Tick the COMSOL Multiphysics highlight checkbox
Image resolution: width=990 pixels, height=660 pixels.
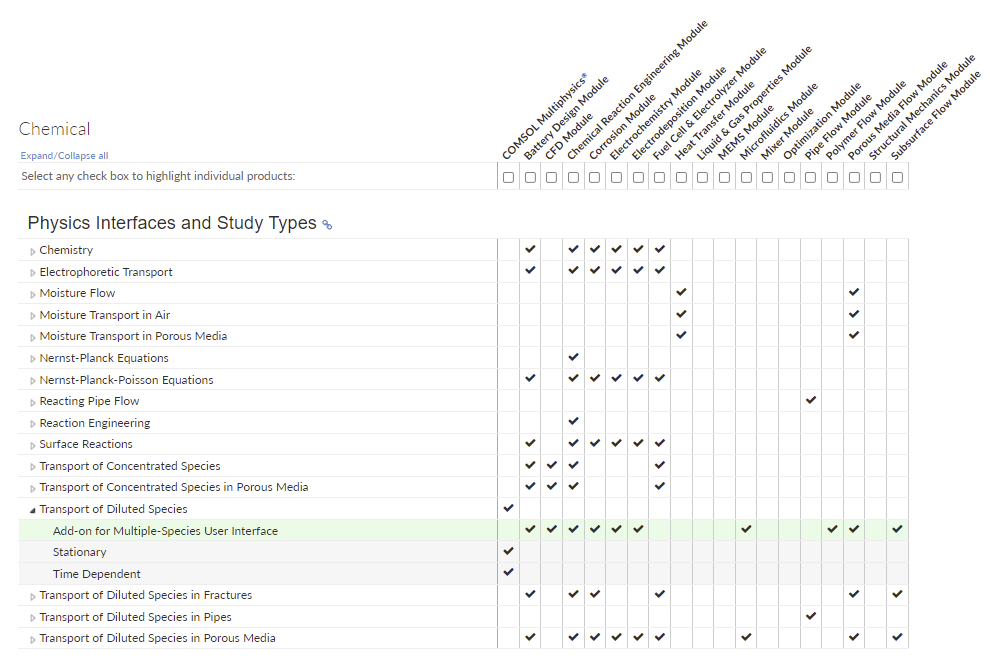coord(508,177)
